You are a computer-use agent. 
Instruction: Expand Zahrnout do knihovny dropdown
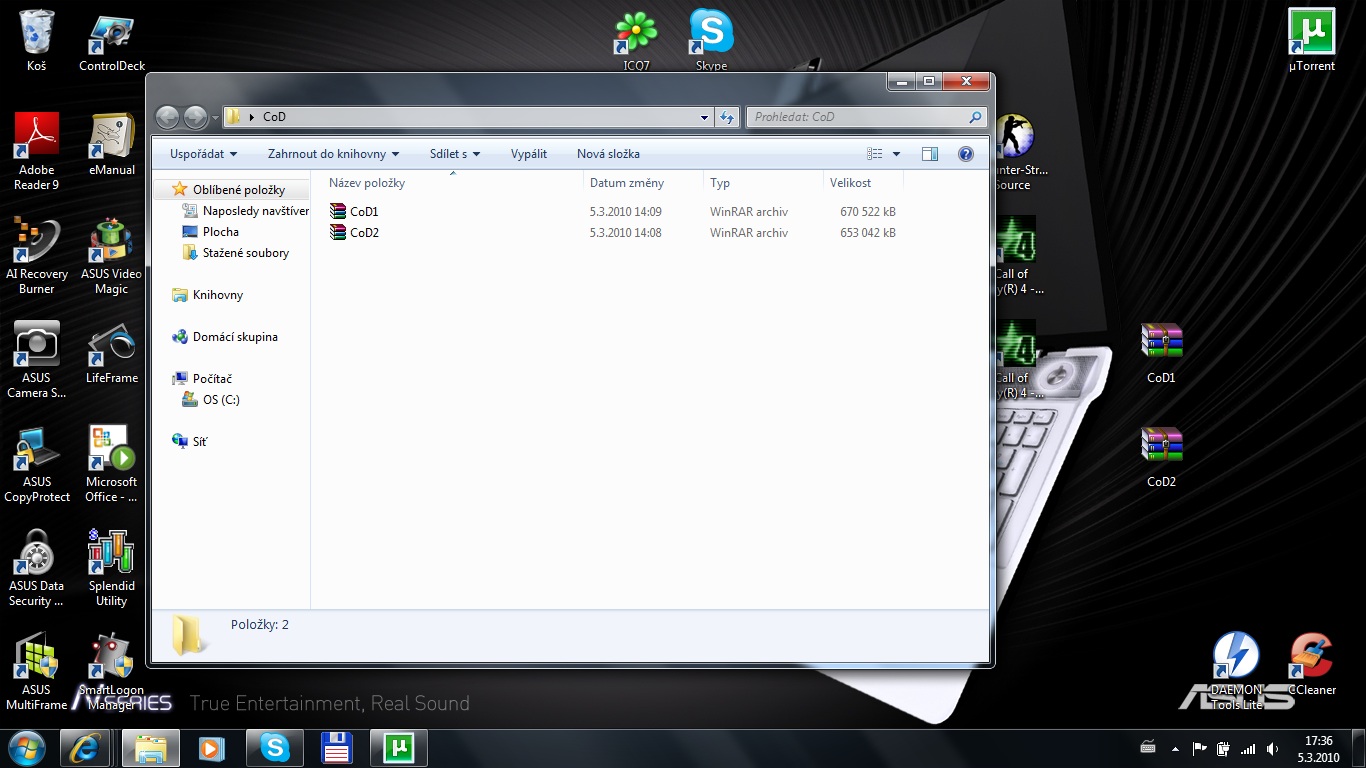(x=333, y=154)
